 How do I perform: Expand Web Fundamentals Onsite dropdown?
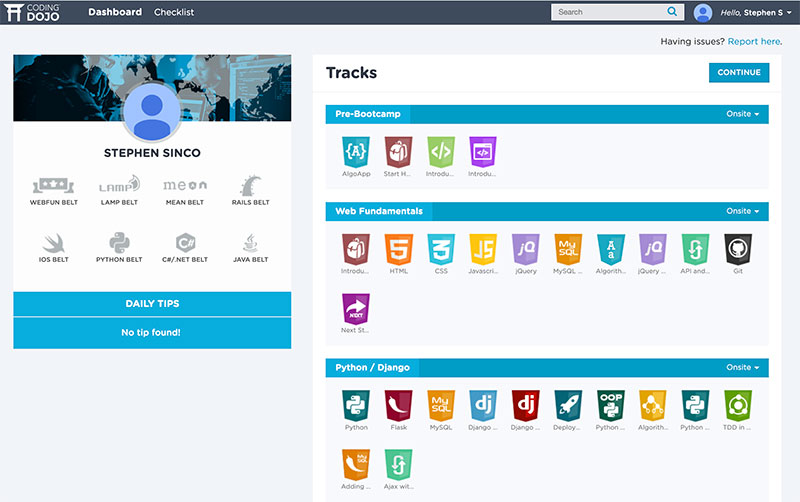coord(742,211)
